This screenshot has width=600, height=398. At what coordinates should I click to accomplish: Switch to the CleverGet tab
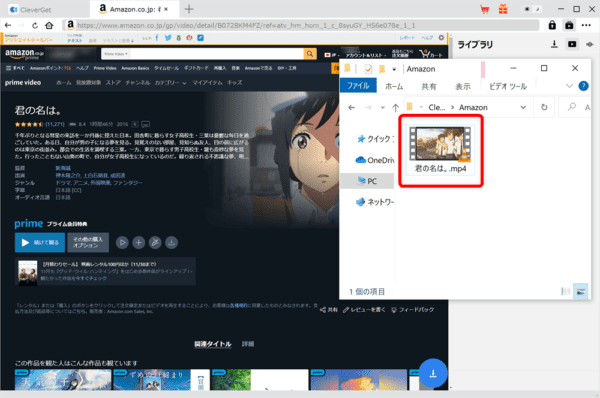coord(31,10)
